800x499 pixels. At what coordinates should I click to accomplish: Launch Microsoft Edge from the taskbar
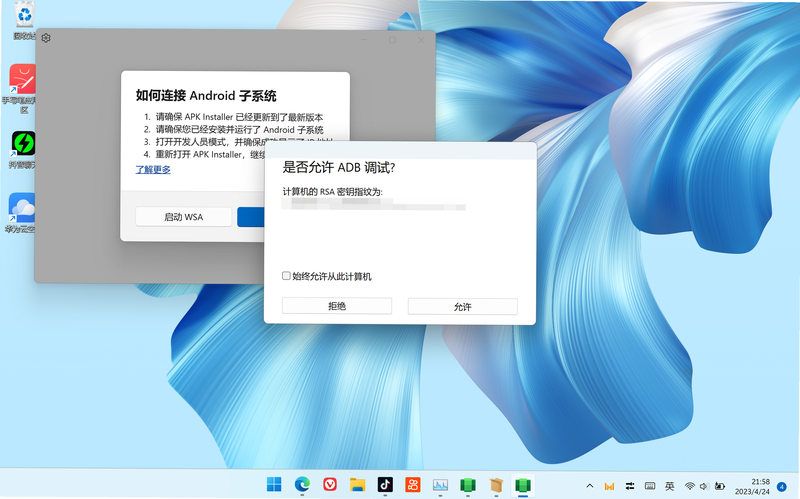pyautogui.click(x=302, y=484)
